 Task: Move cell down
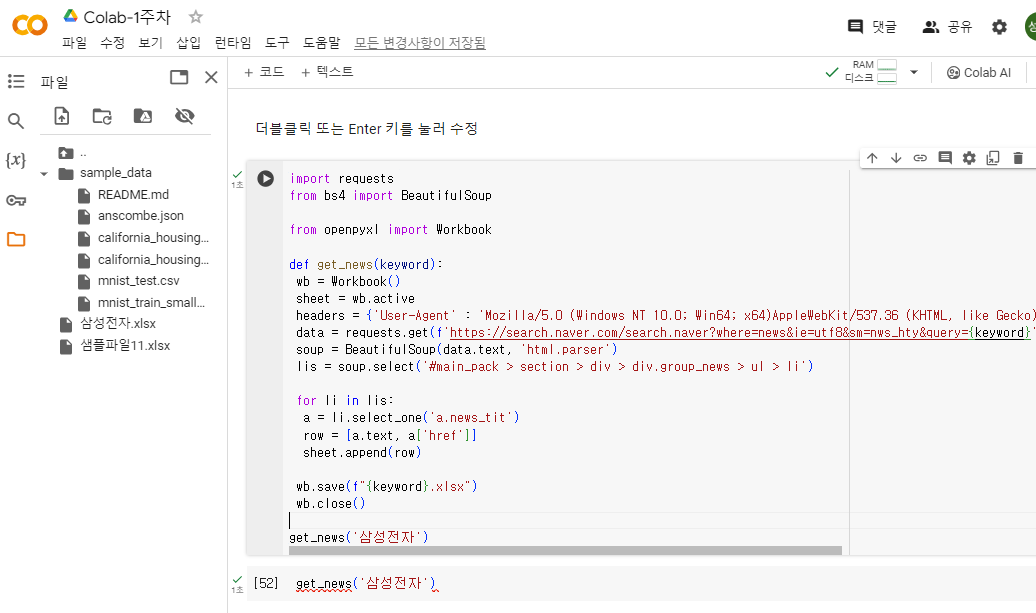(x=896, y=158)
